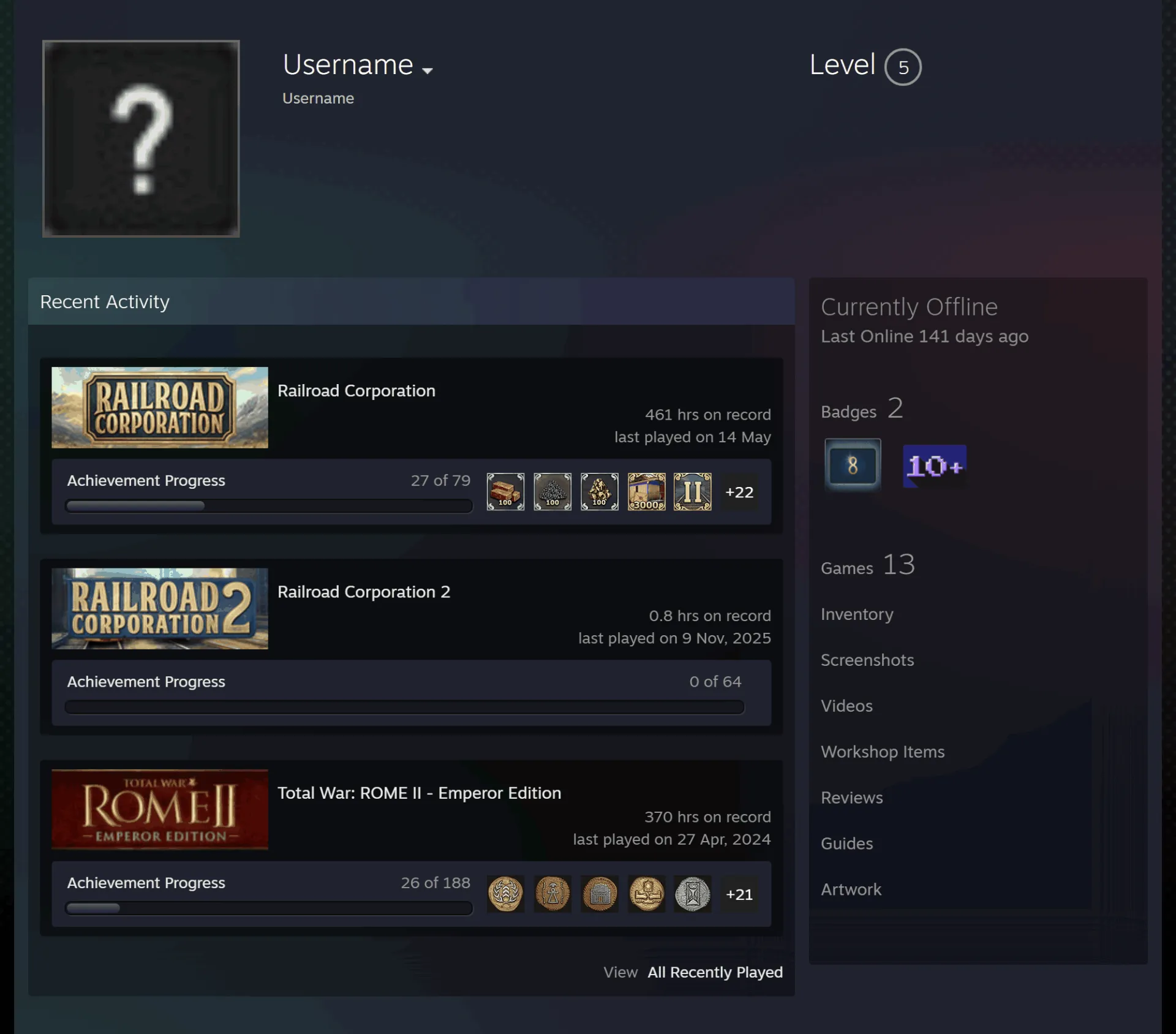Open the laurel wreath Rome II achievement

[505, 894]
